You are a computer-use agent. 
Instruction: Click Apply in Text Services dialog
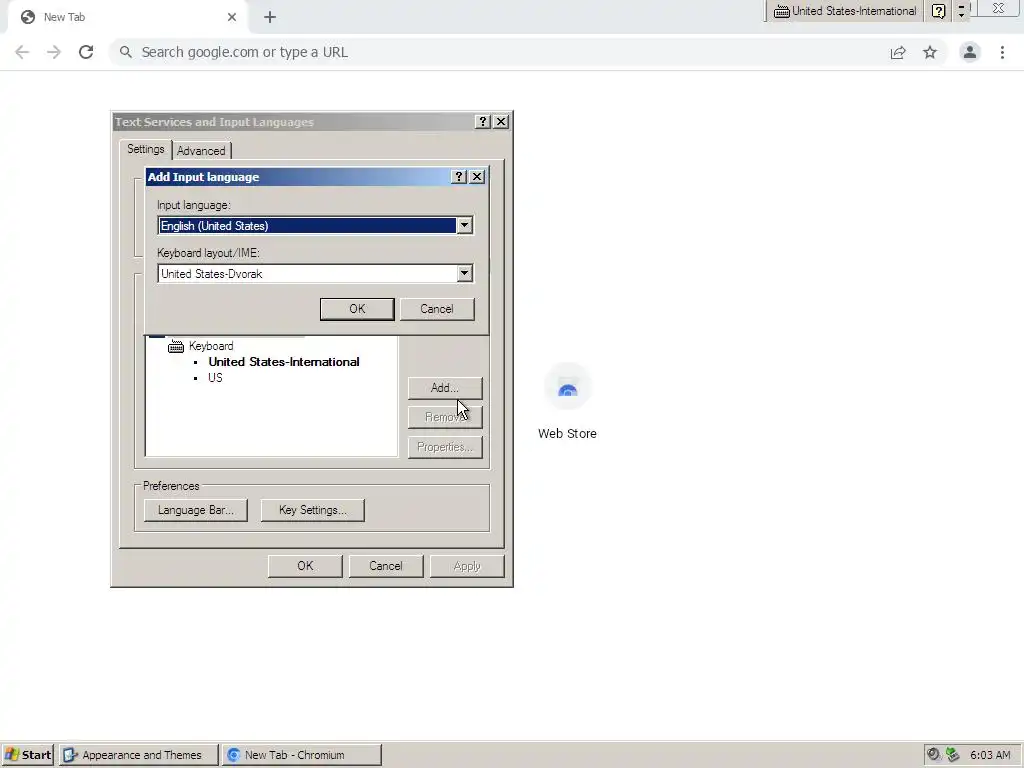point(467,566)
